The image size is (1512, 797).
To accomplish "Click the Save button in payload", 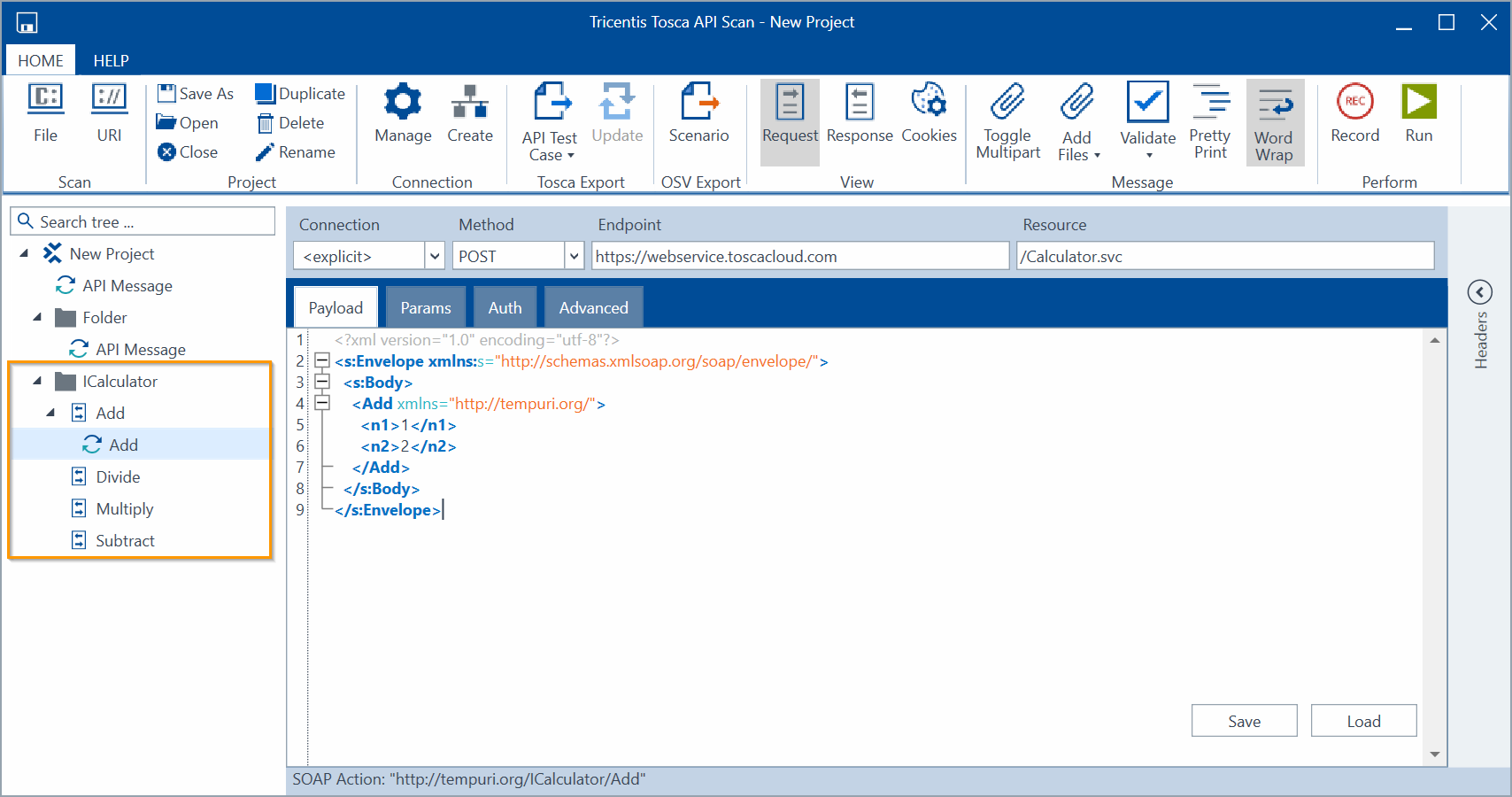I will coord(1244,721).
